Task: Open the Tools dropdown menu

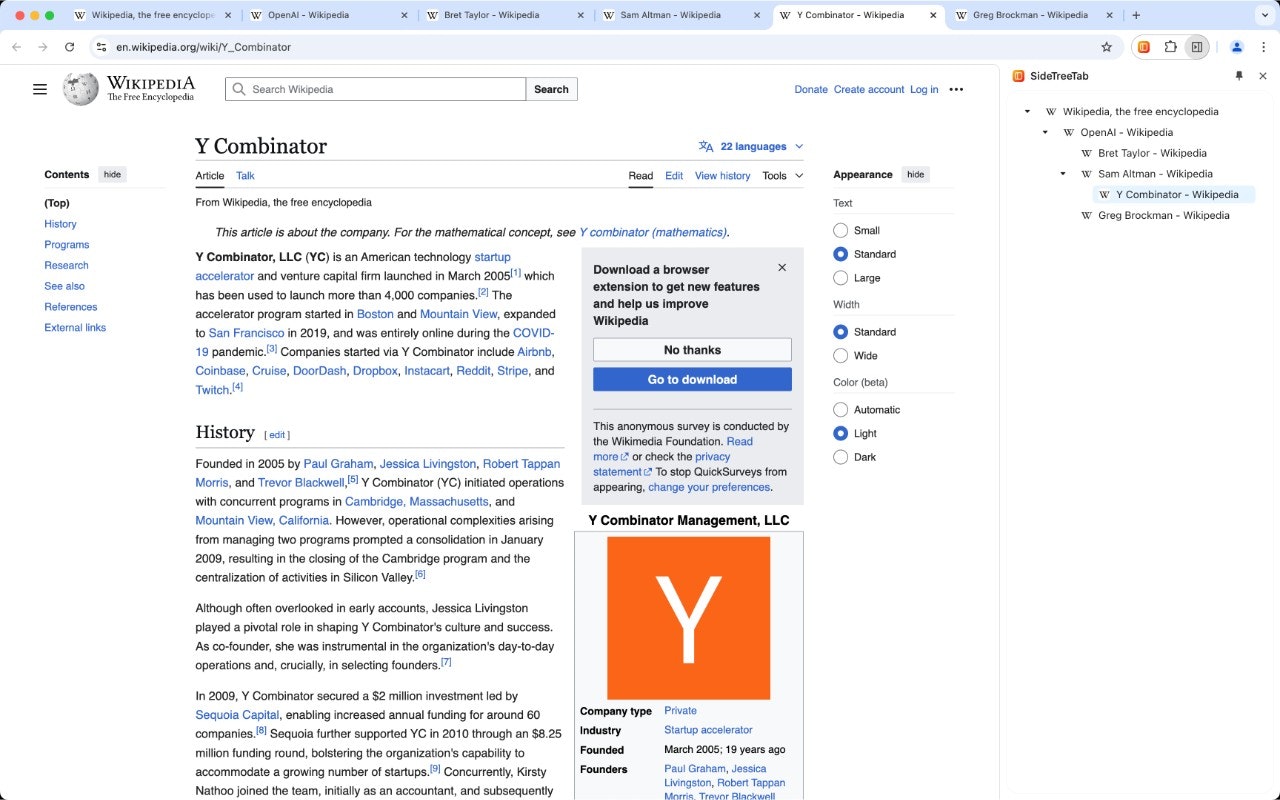Action: click(782, 176)
